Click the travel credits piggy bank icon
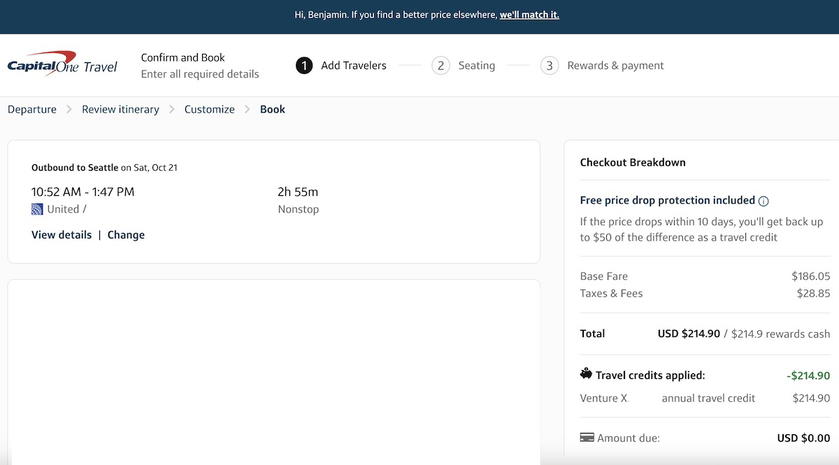 [586, 374]
